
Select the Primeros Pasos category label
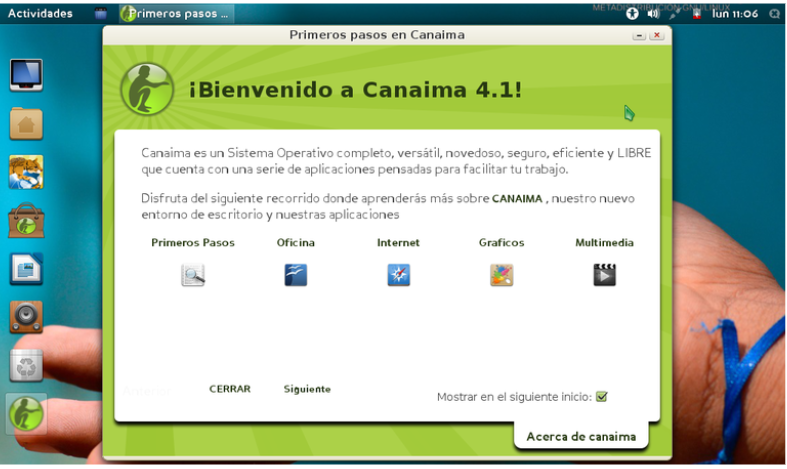193,243
